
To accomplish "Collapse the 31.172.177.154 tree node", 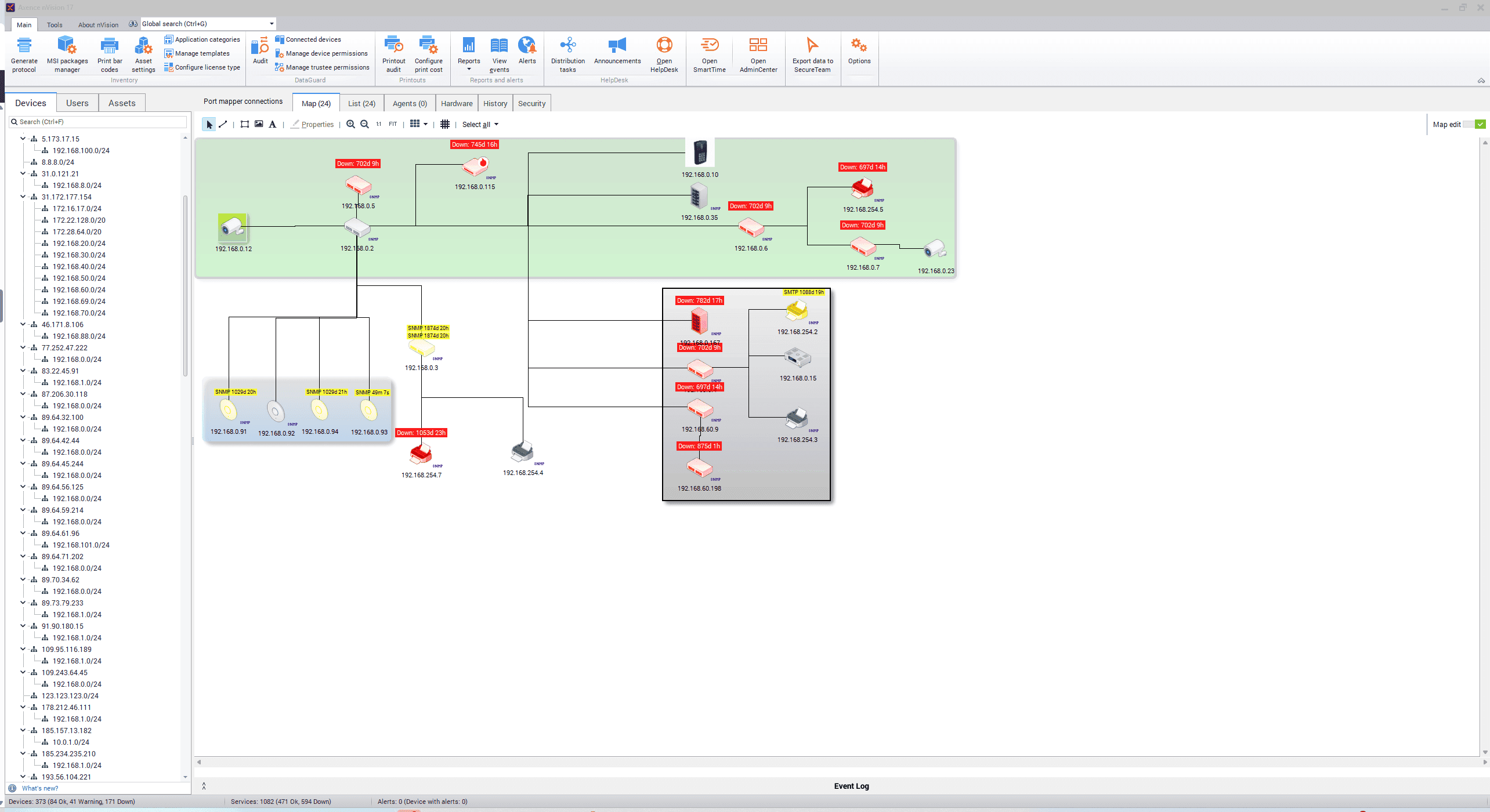I will 23,197.
